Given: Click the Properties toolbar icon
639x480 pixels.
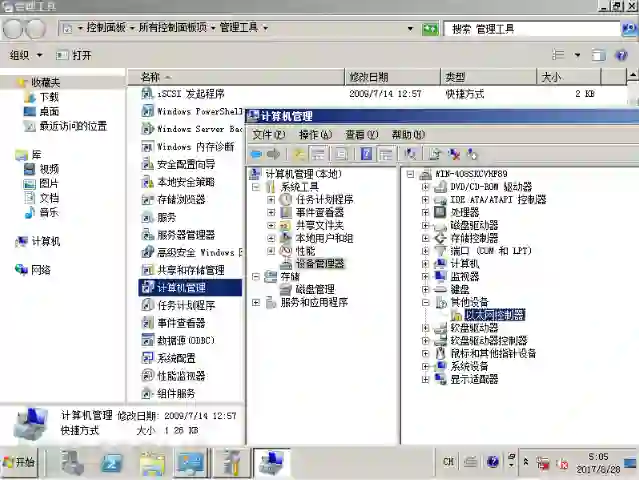Looking at the screenshot, I should [342, 154].
